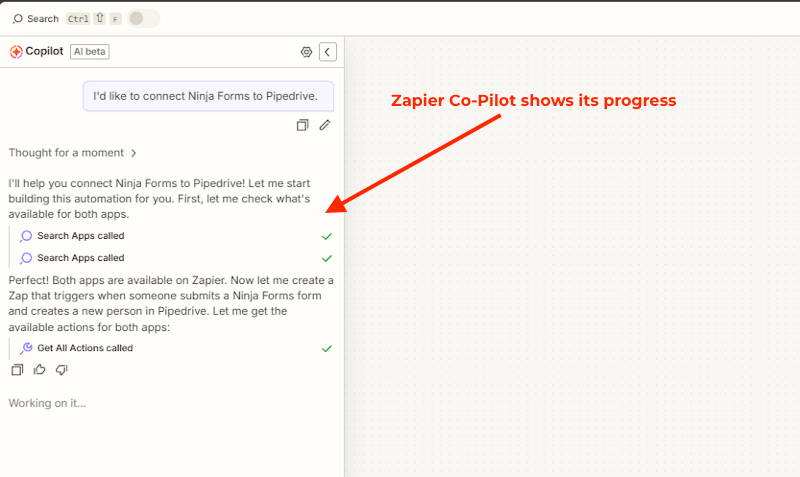This screenshot has width=800, height=477.
Task: Click the search magnifier icon
Action: pyautogui.click(x=18, y=19)
